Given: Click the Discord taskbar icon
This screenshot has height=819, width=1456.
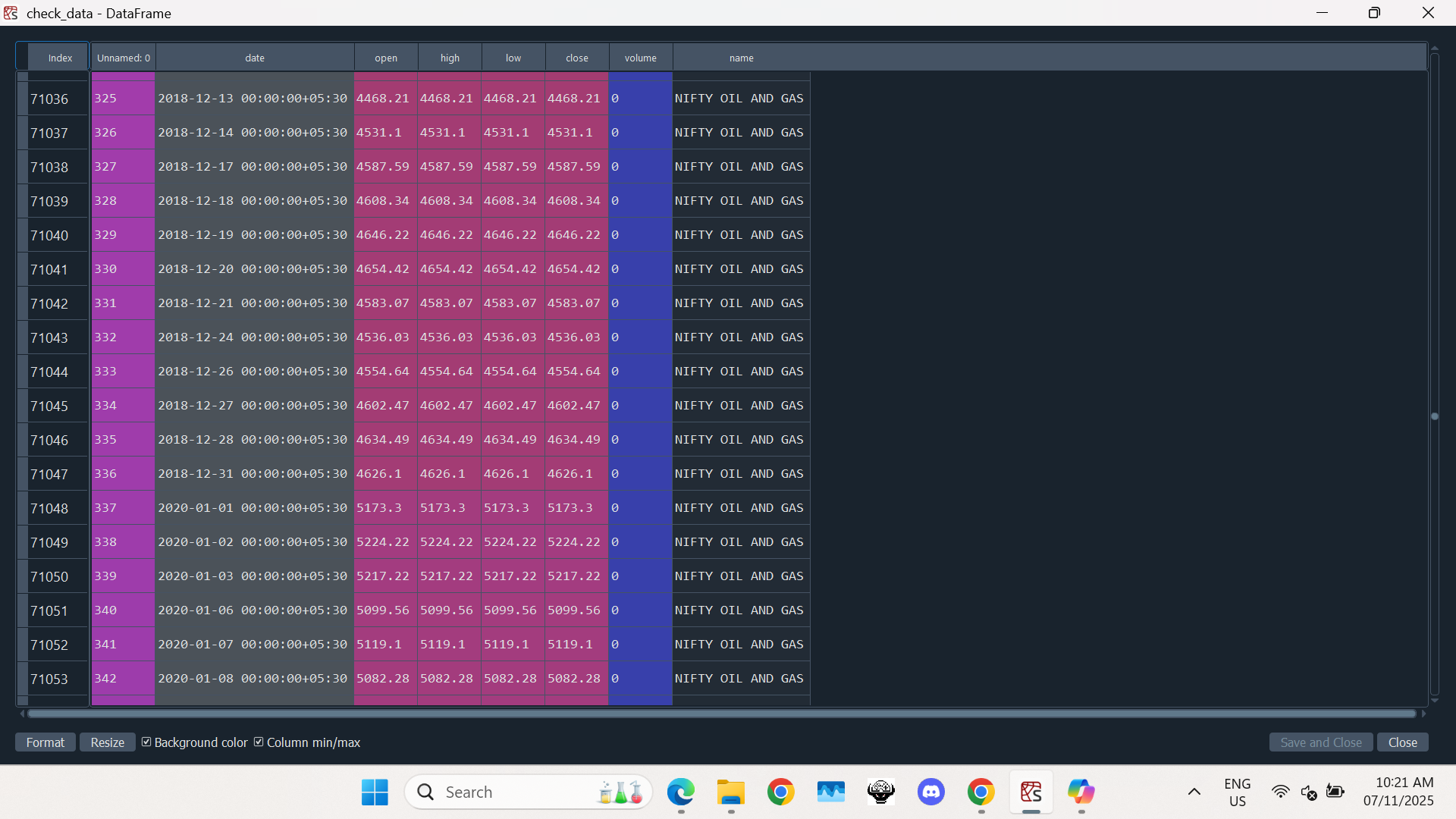Looking at the screenshot, I should click(x=930, y=792).
